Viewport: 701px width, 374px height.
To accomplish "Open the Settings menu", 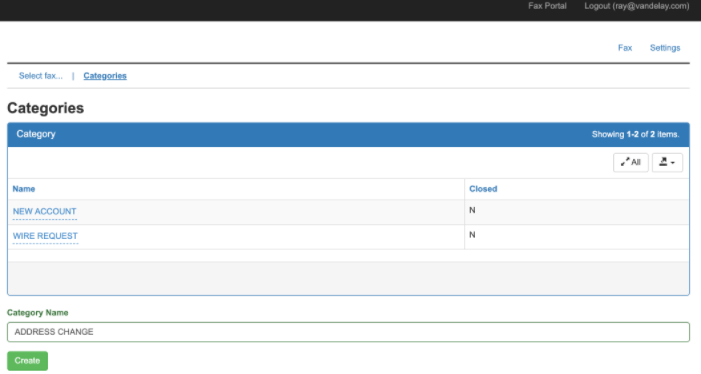I will (665, 48).
